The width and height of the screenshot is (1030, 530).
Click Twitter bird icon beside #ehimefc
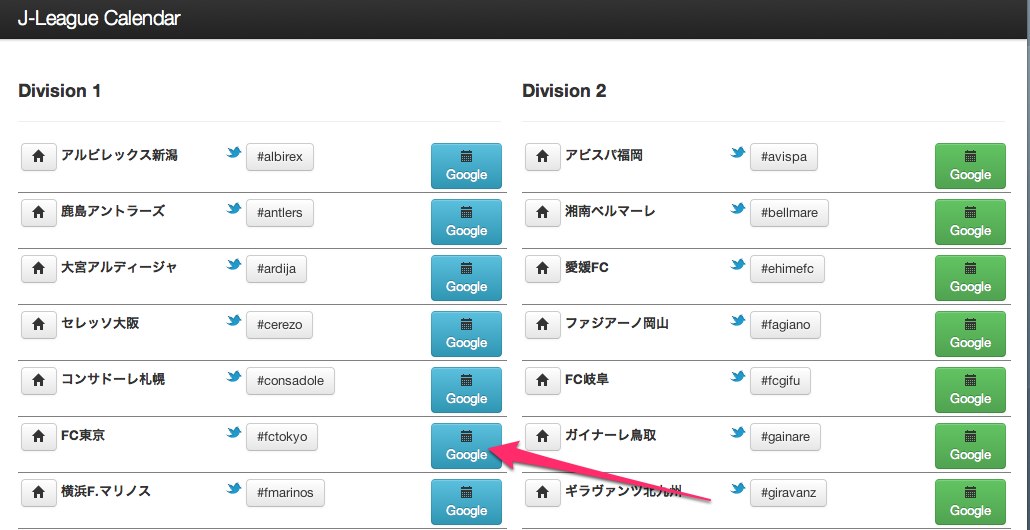(738, 264)
